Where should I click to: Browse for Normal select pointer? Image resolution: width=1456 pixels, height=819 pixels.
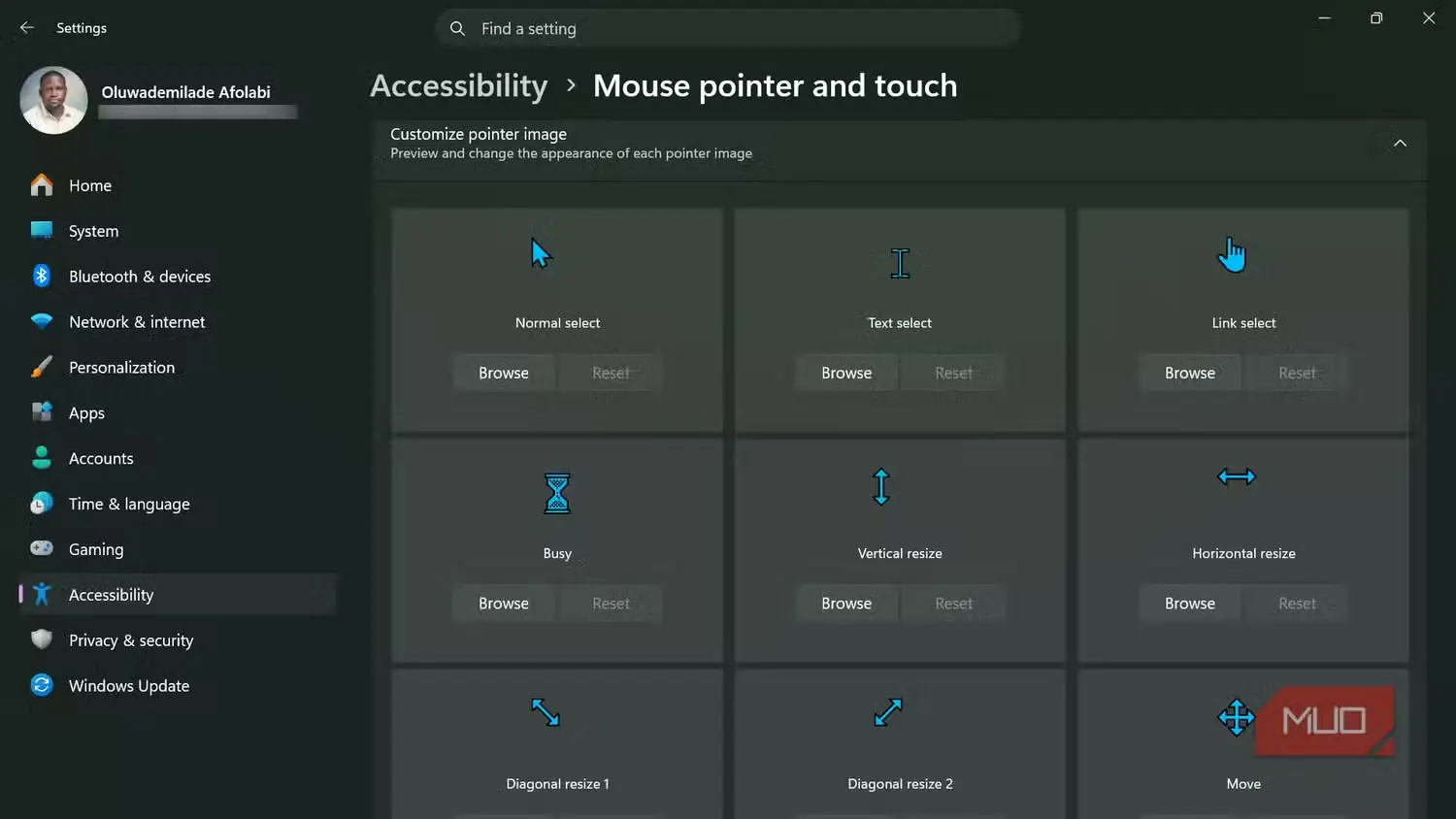tap(504, 373)
